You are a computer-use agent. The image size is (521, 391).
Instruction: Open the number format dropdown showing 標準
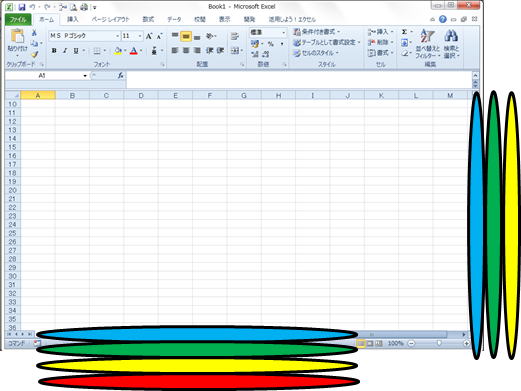(284, 32)
